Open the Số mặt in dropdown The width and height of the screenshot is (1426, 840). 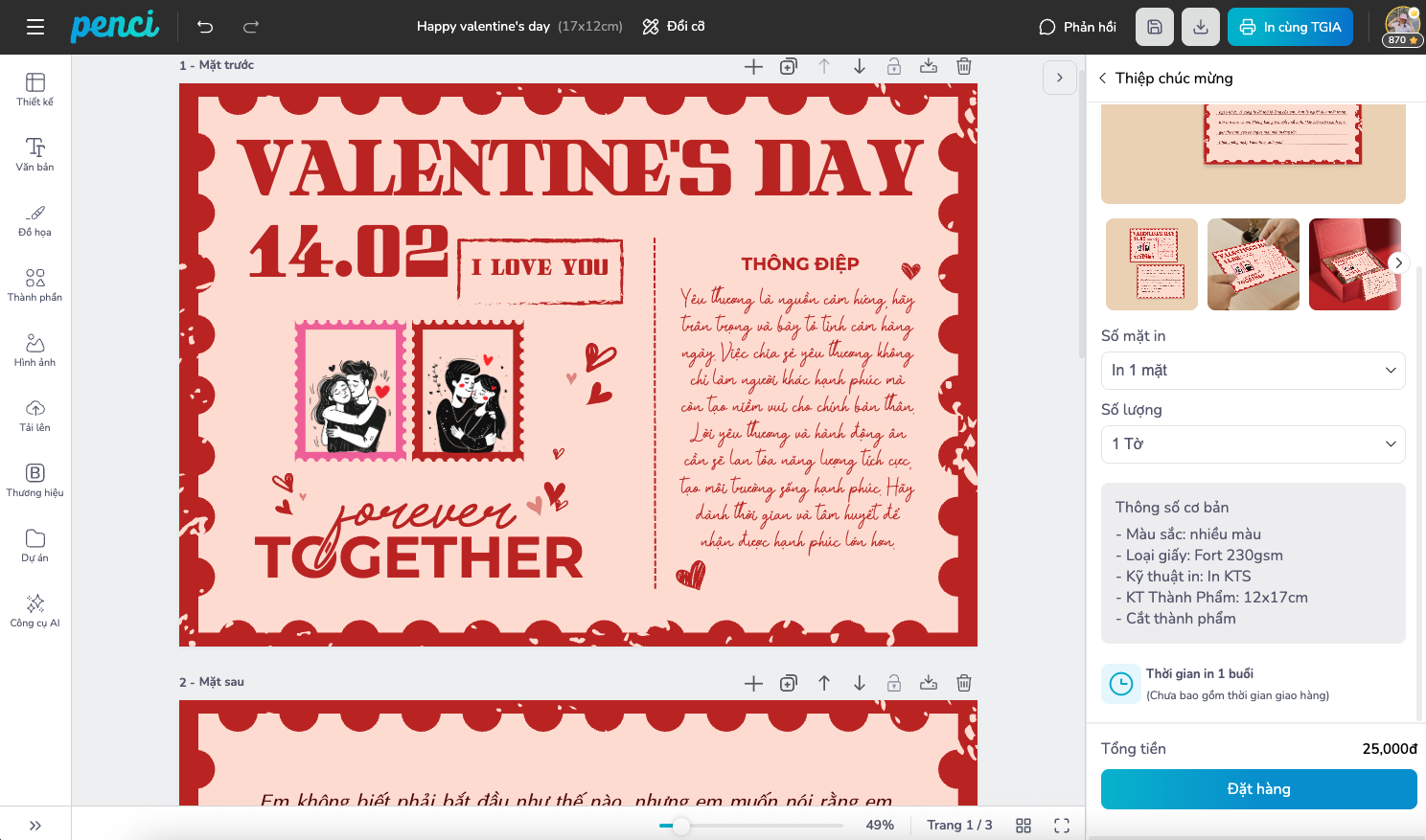pos(1253,371)
